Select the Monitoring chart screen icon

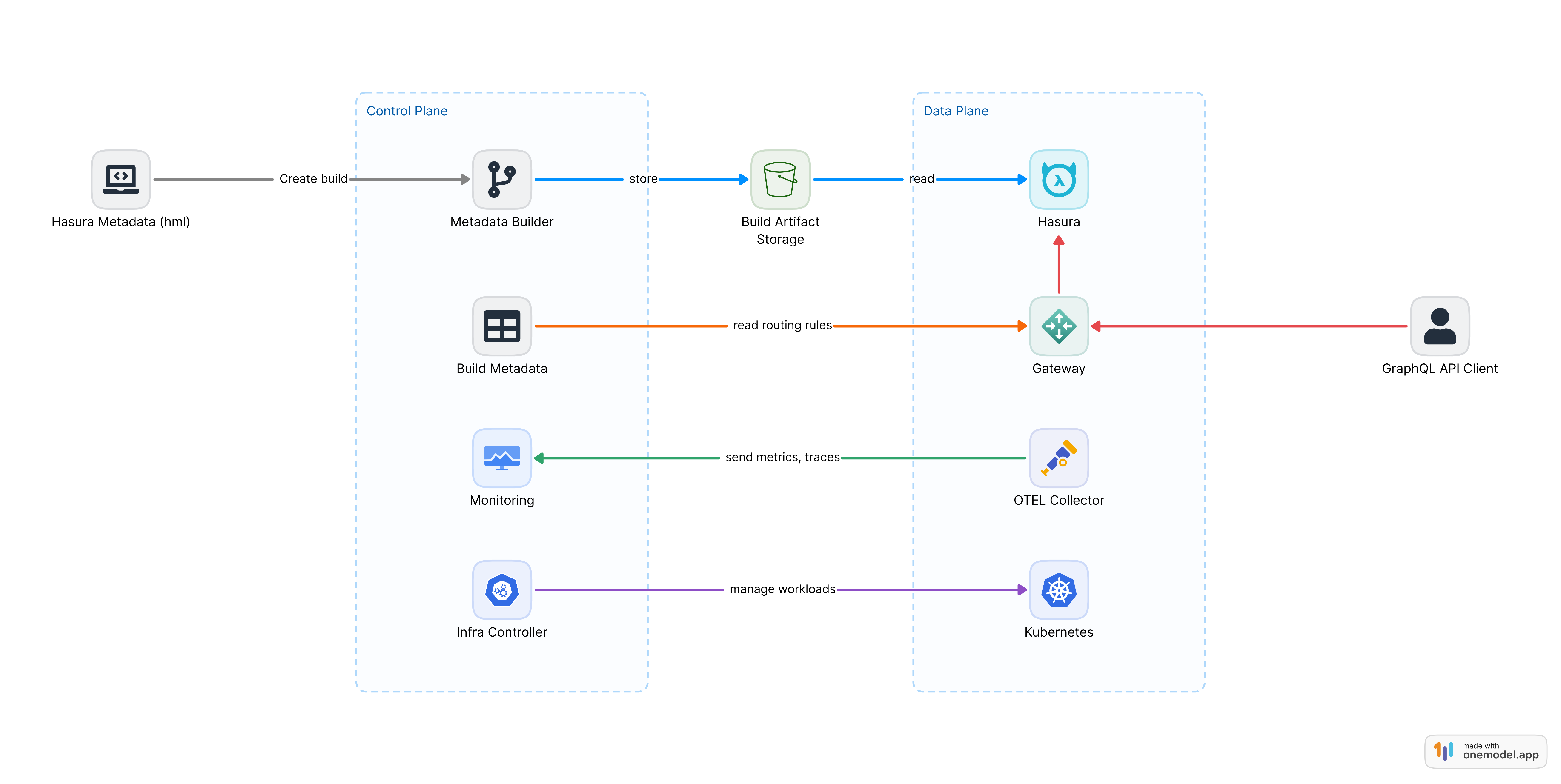point(502,458)
